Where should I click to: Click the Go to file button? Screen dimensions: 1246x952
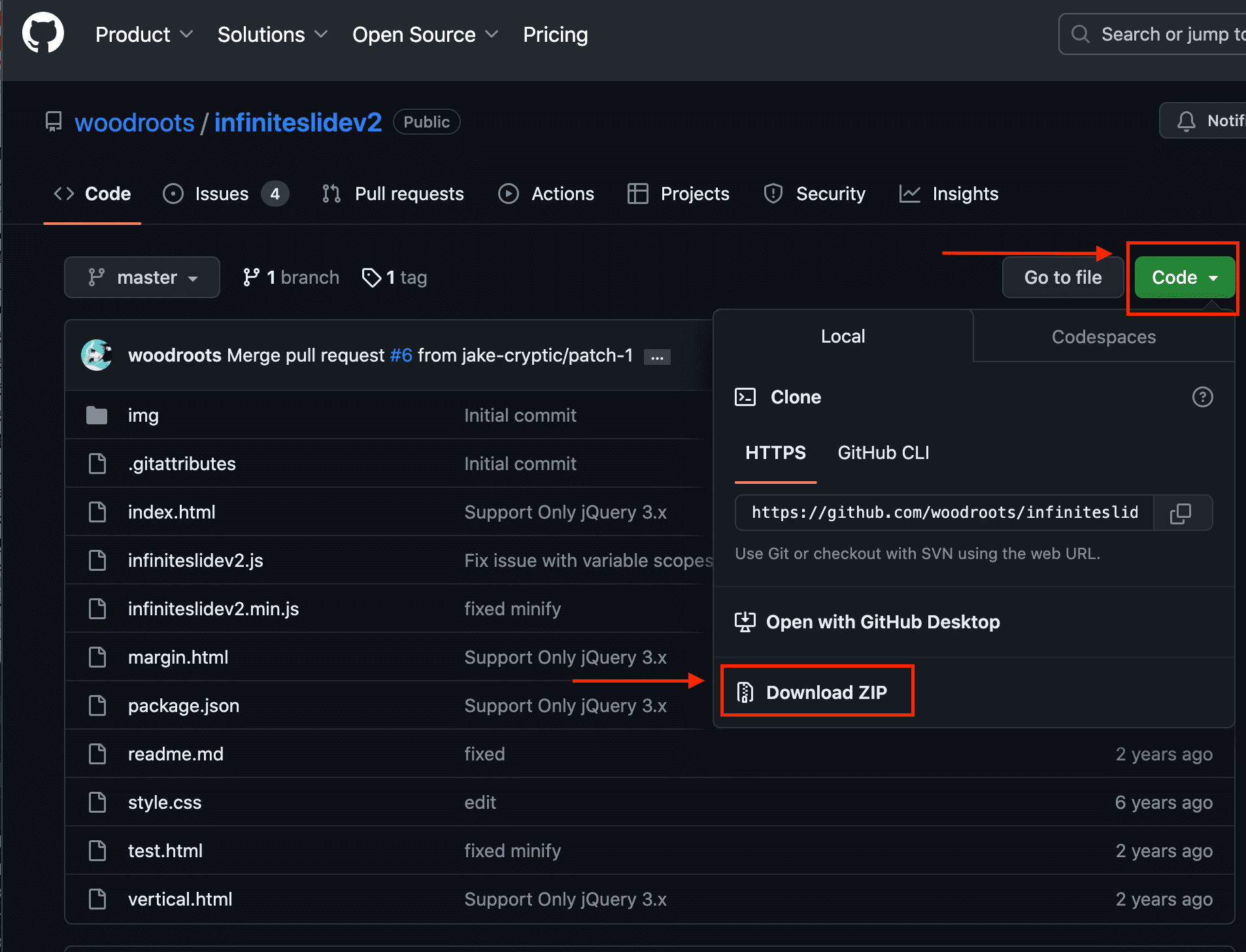[1063, 277]
